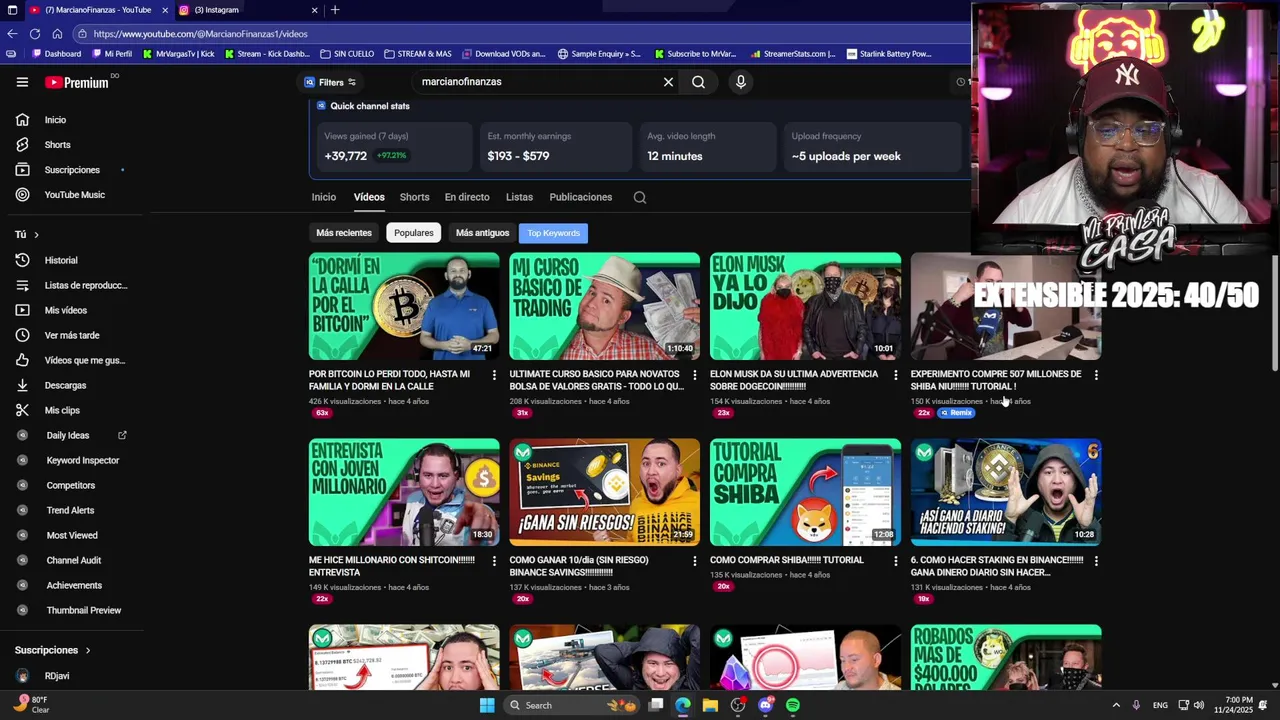Open the Filters dropdown
This screenshot has width=1280, height=720.
pyautogui.click(x=330, y=82)
